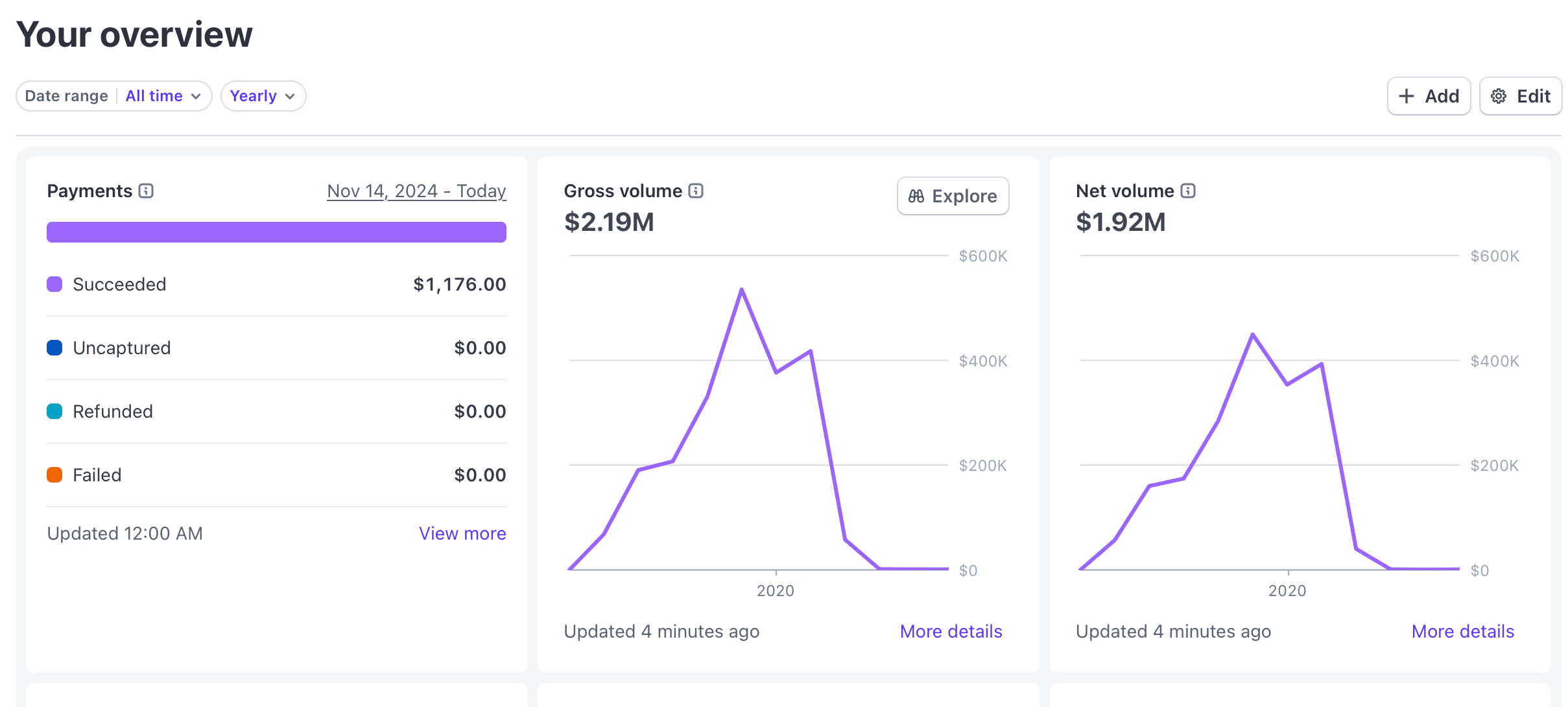Click the Uncaptured blue legend swatch
The width and height of the screenshot is (1568, 707).
[54, 348]
